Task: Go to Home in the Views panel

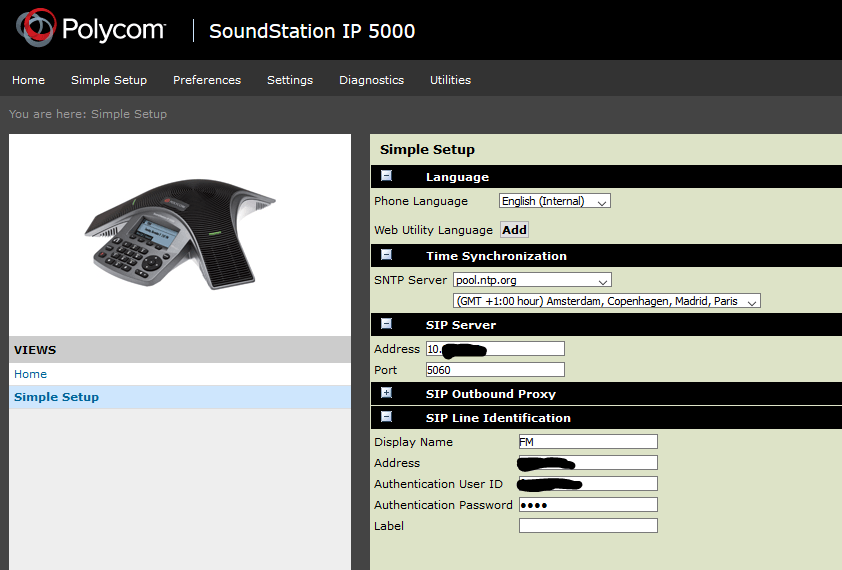Action: (31, 374)
